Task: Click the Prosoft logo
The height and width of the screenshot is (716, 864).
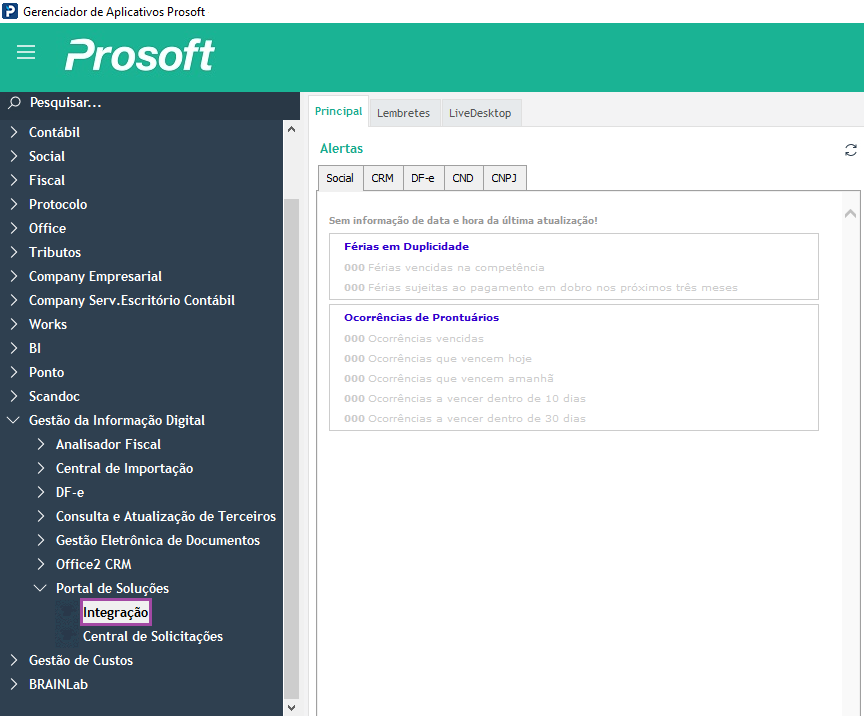Action: [139, 55]
